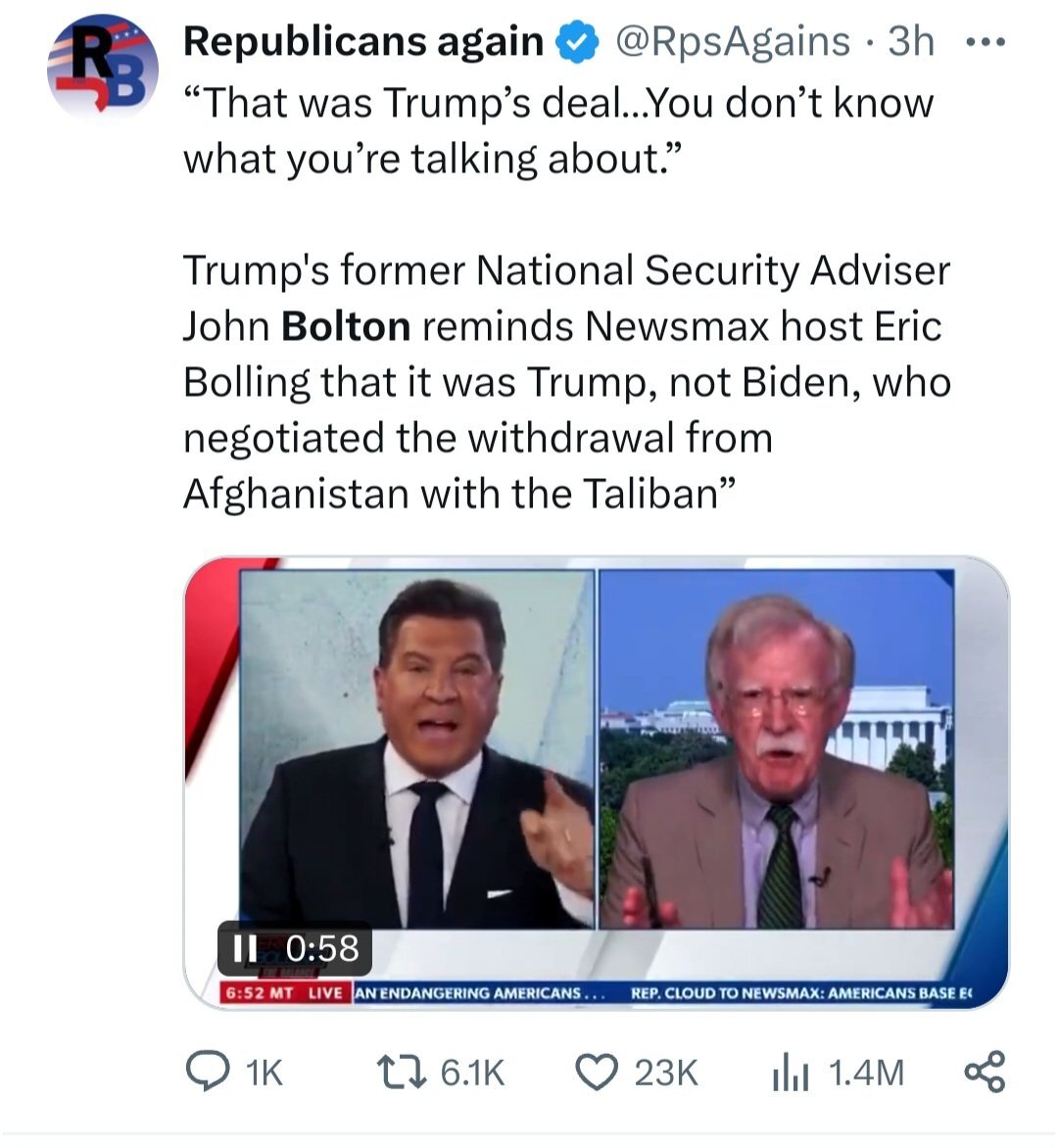Like the post with the heart icon
Screen dimensions: 1058x1148
coord(597,1073)
